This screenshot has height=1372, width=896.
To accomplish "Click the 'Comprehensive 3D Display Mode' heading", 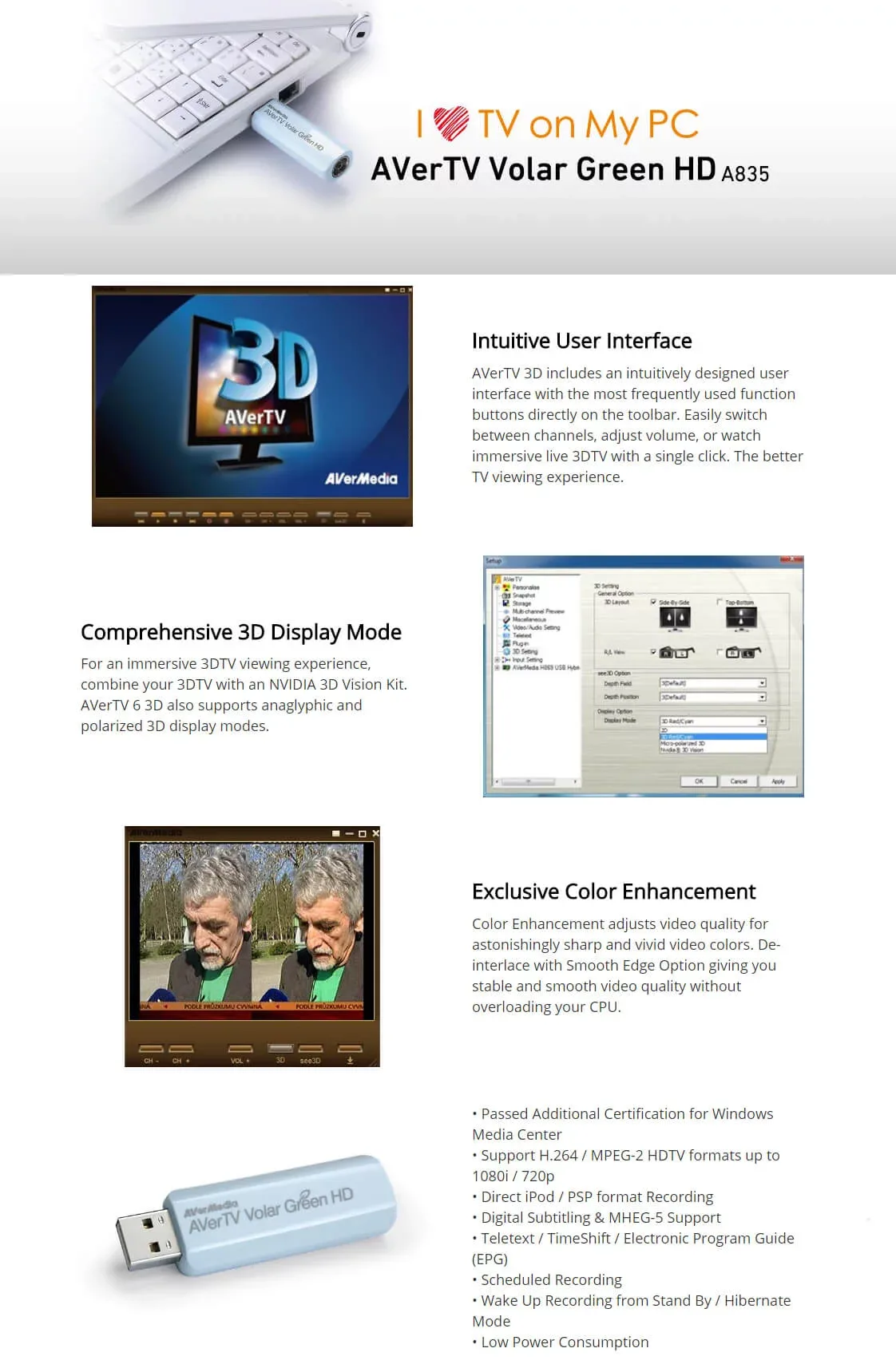I will tap(241, 632).
